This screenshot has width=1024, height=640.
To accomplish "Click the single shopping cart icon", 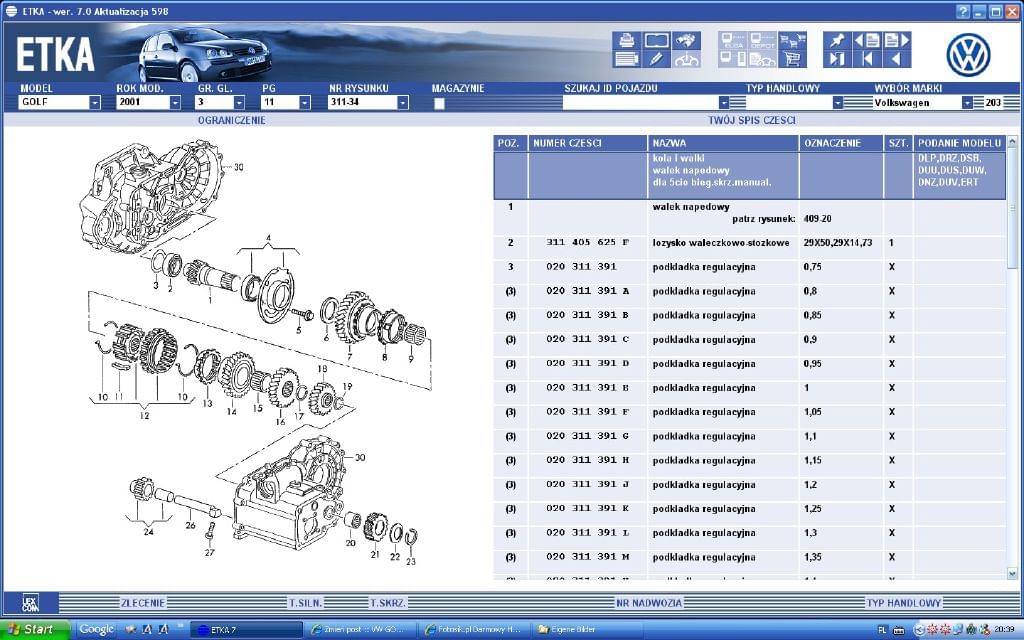I will (x=792, y=59).
